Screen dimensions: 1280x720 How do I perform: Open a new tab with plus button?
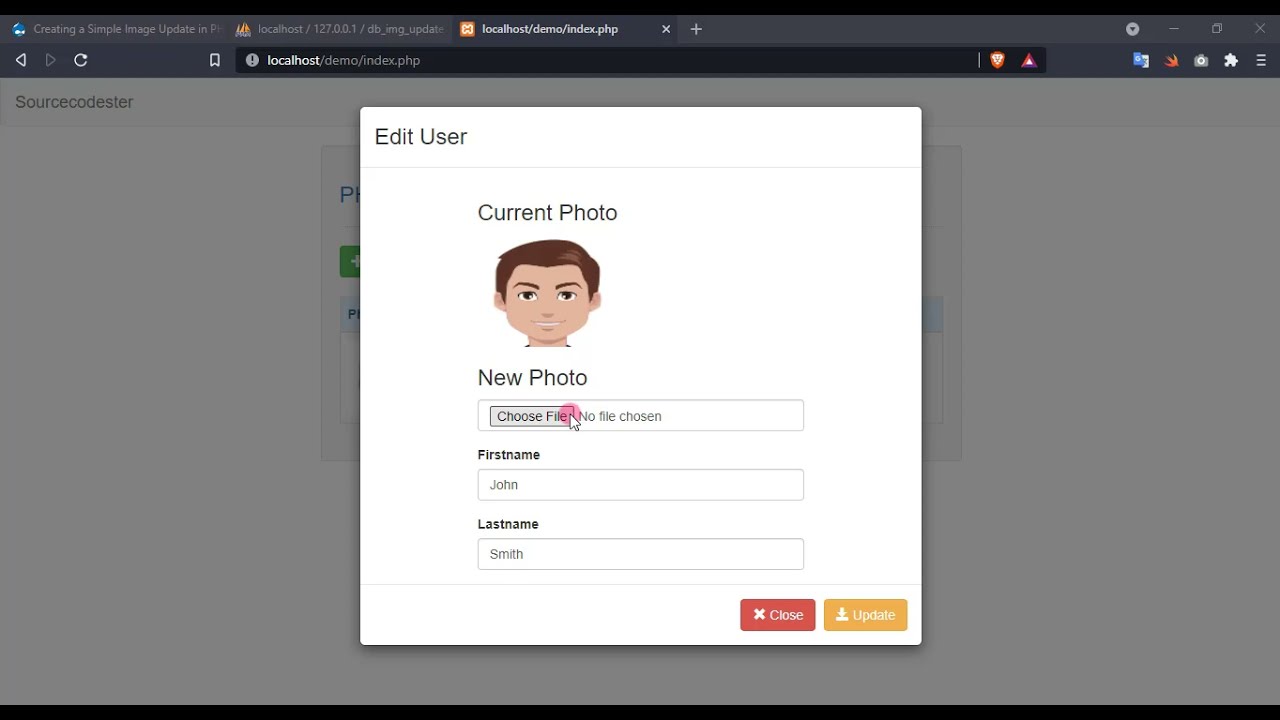click(696, 29)
